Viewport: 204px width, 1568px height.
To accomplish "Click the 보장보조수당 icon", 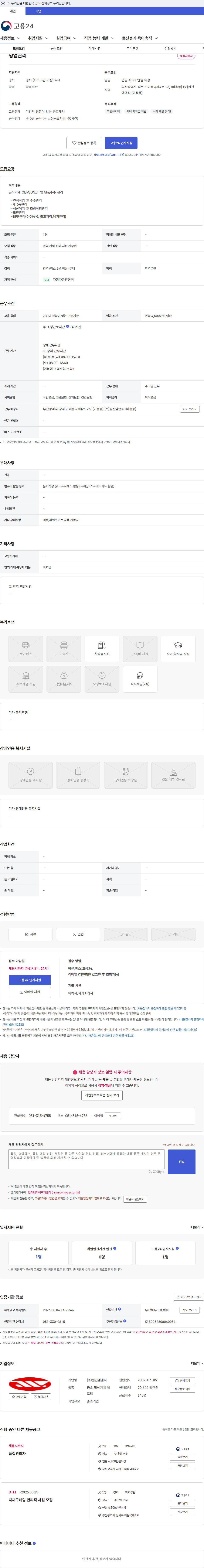I will [x=102, y=679].
